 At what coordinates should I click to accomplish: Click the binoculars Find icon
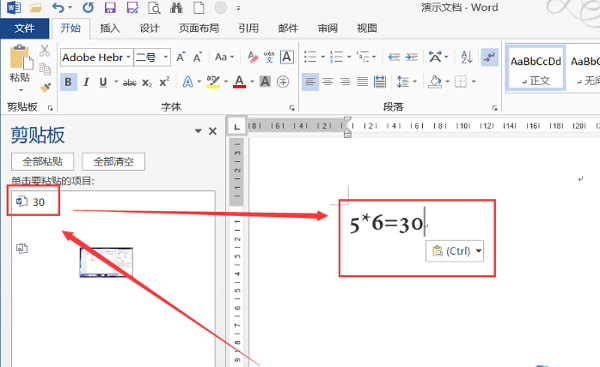[176, 7]
